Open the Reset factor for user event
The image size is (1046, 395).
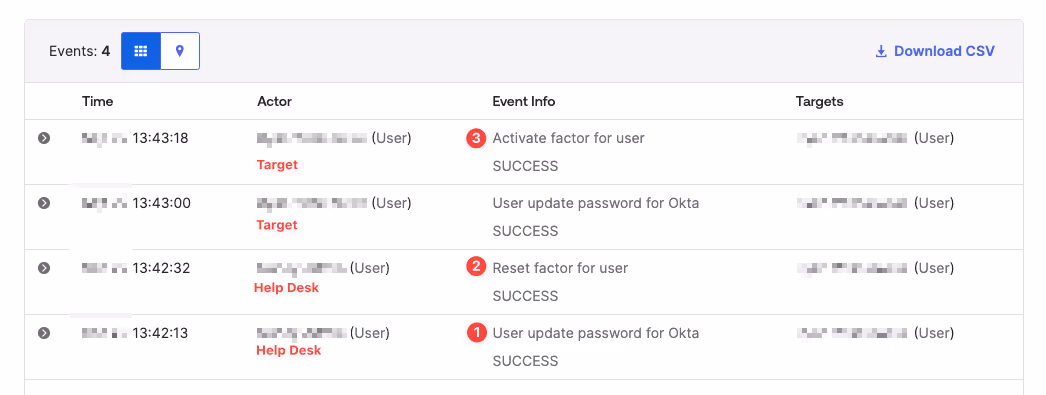tap(560, 268)
